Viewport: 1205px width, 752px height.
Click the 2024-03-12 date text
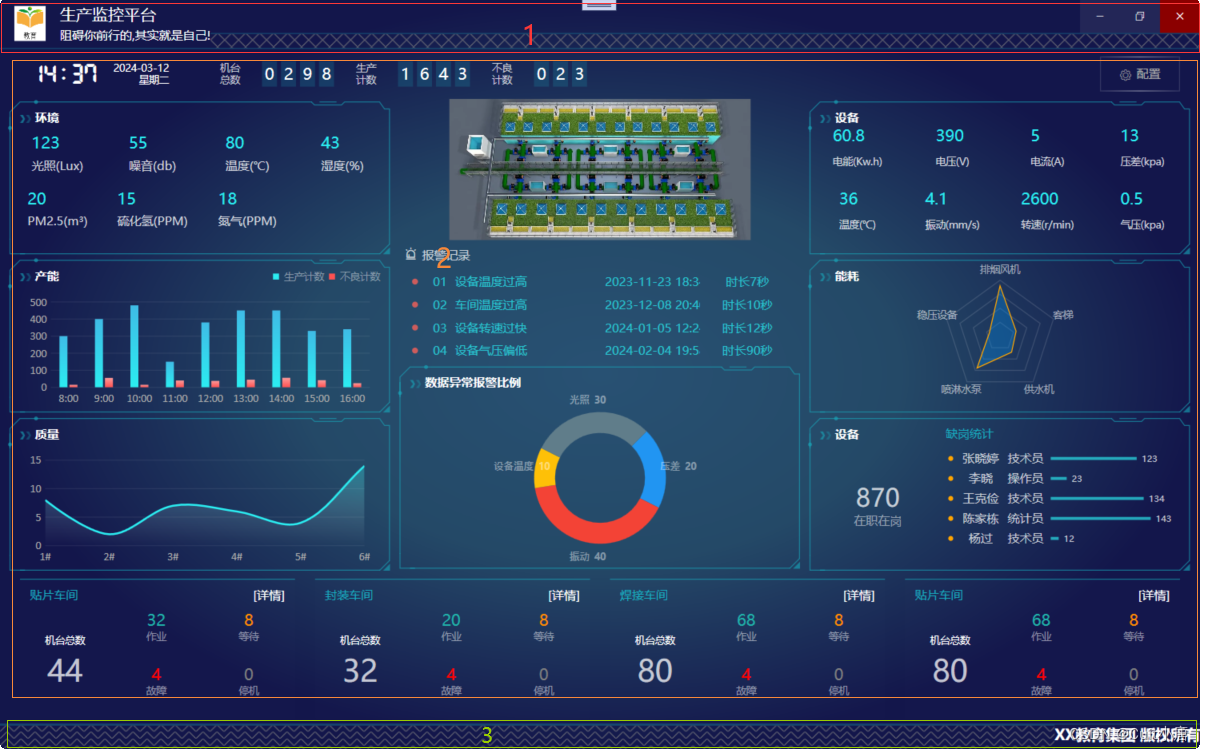pyautogui.click(x=141, y=68)
